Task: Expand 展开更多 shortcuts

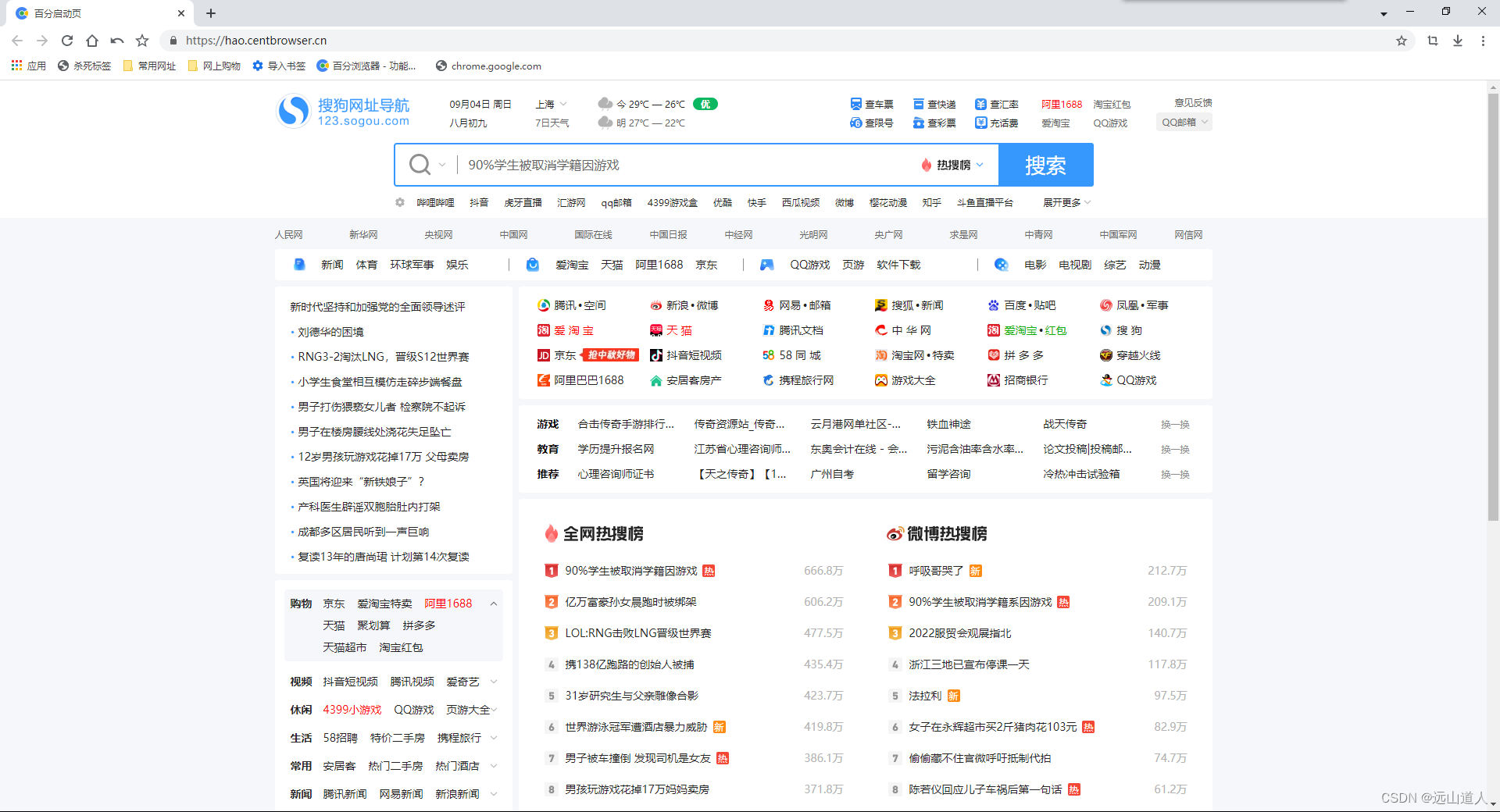Action: pyautogui.click(x=1066, y=202)
